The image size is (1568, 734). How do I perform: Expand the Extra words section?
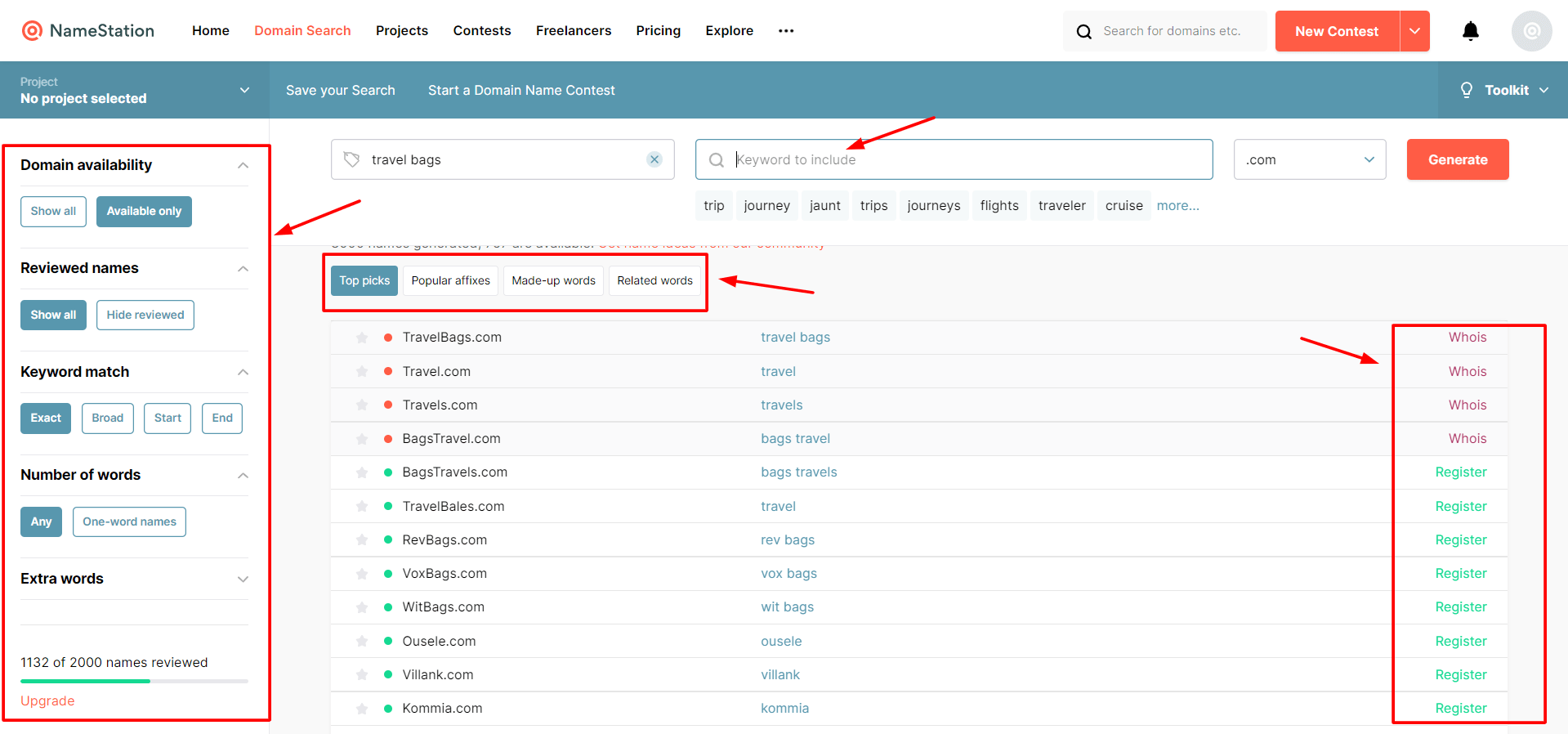[x=243, y=579]
